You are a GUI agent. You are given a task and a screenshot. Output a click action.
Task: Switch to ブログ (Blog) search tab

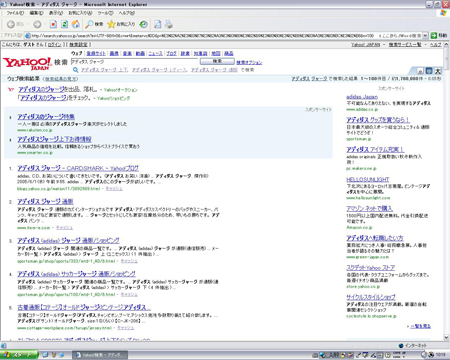tap(171, 53)
